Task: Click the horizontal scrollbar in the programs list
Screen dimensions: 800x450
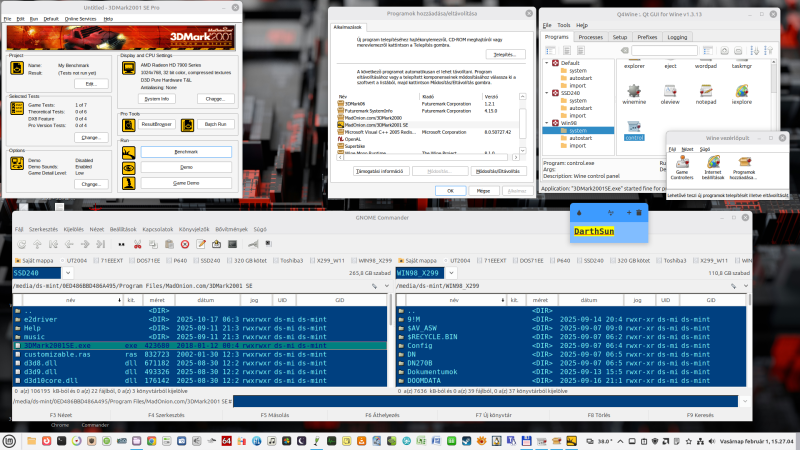Action: pyautogui.click(x=428, y=157)
